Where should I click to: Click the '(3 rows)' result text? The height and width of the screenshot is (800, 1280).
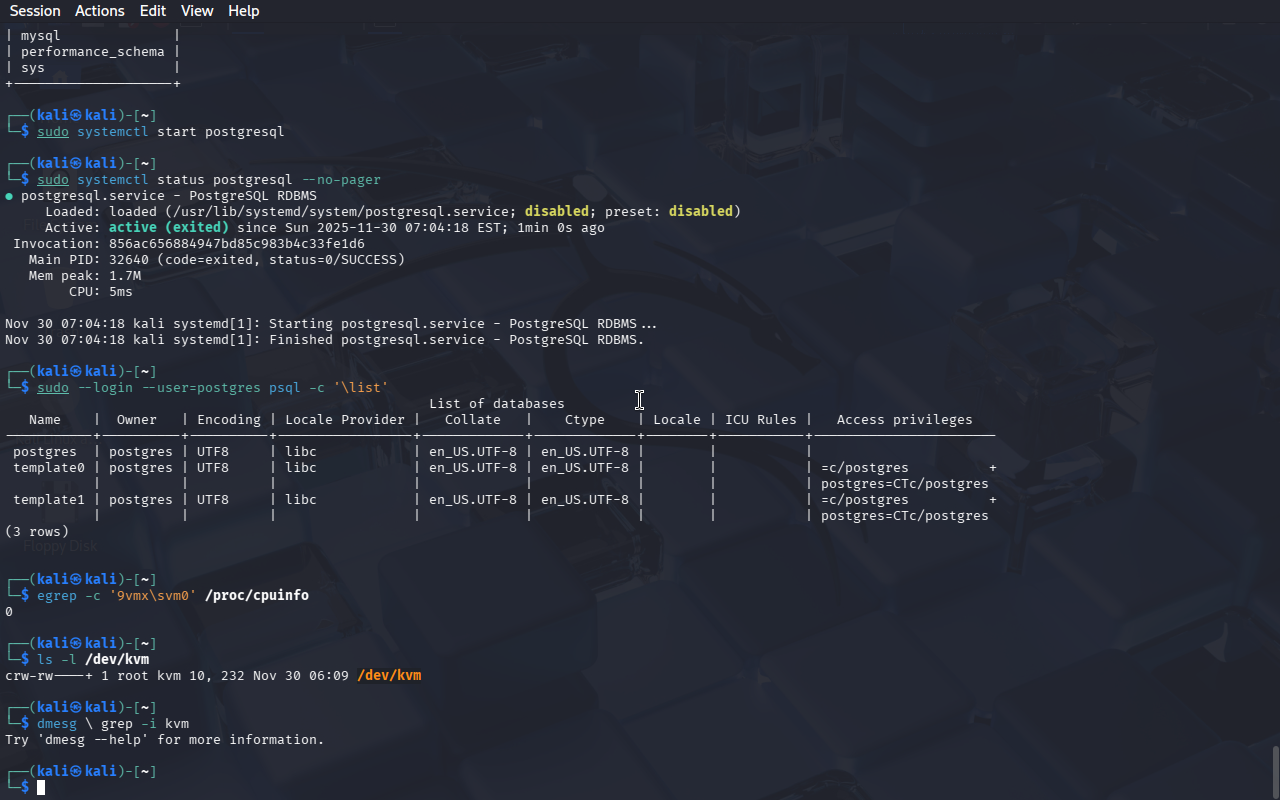coord(37,532)
